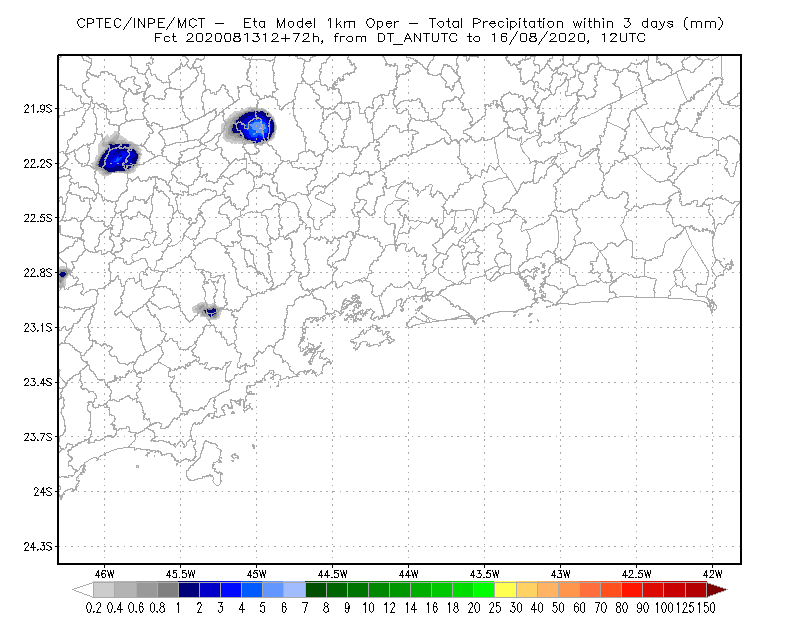
Task: Click the yellow 25 mm legend swatch
Action: point(505,590)
